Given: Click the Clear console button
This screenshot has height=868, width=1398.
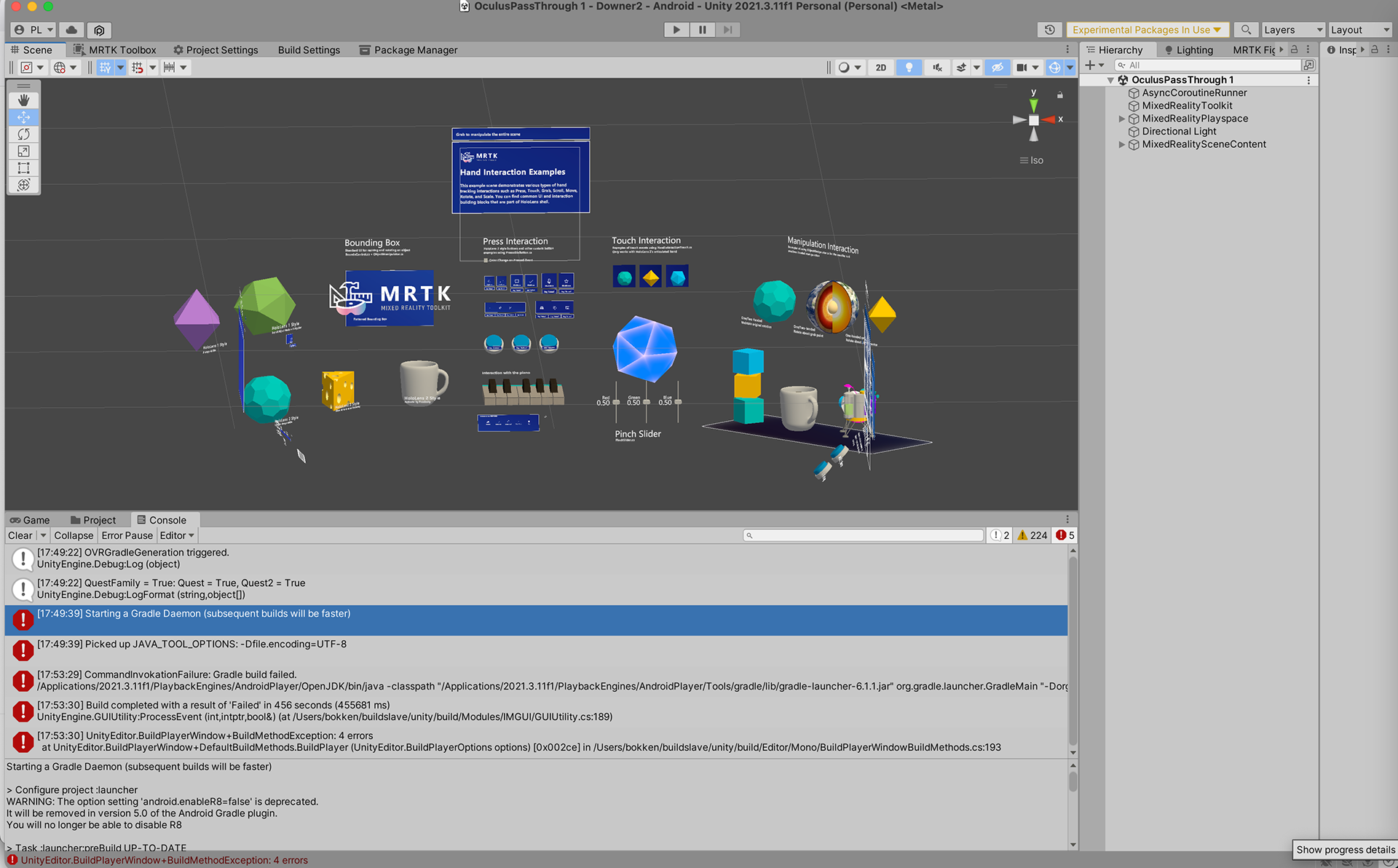Looking at the screenshot, I should pyautogui.click(x=20, y=535).
